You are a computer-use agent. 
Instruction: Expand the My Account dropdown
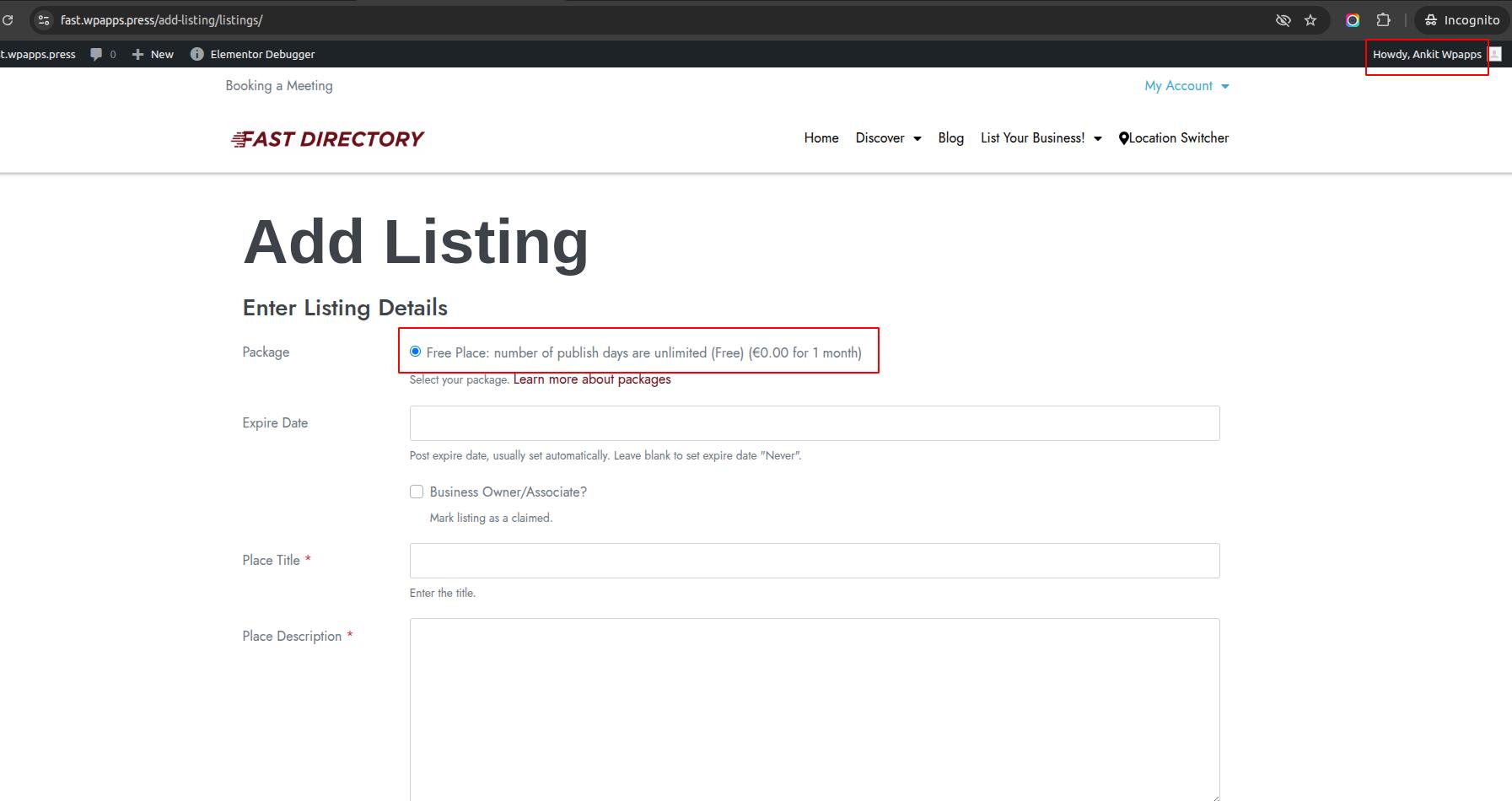(x=1186, y=86)
